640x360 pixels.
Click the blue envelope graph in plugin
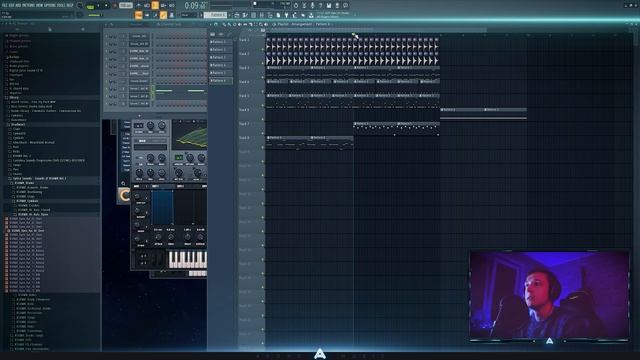click(x=162, y=207)
